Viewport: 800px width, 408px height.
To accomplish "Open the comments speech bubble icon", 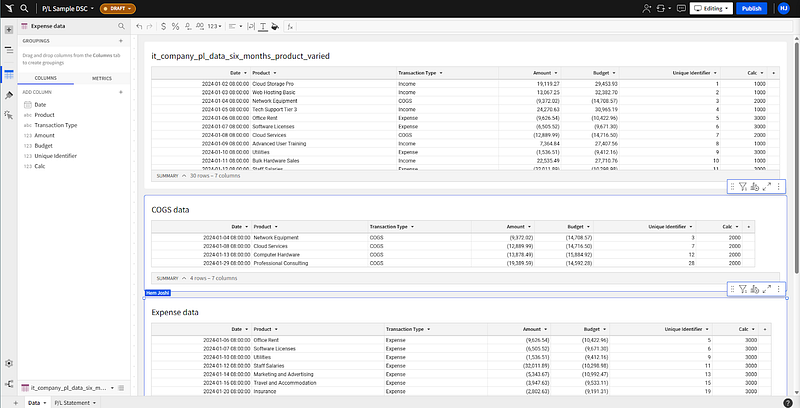I will click(x=681, y=8).
